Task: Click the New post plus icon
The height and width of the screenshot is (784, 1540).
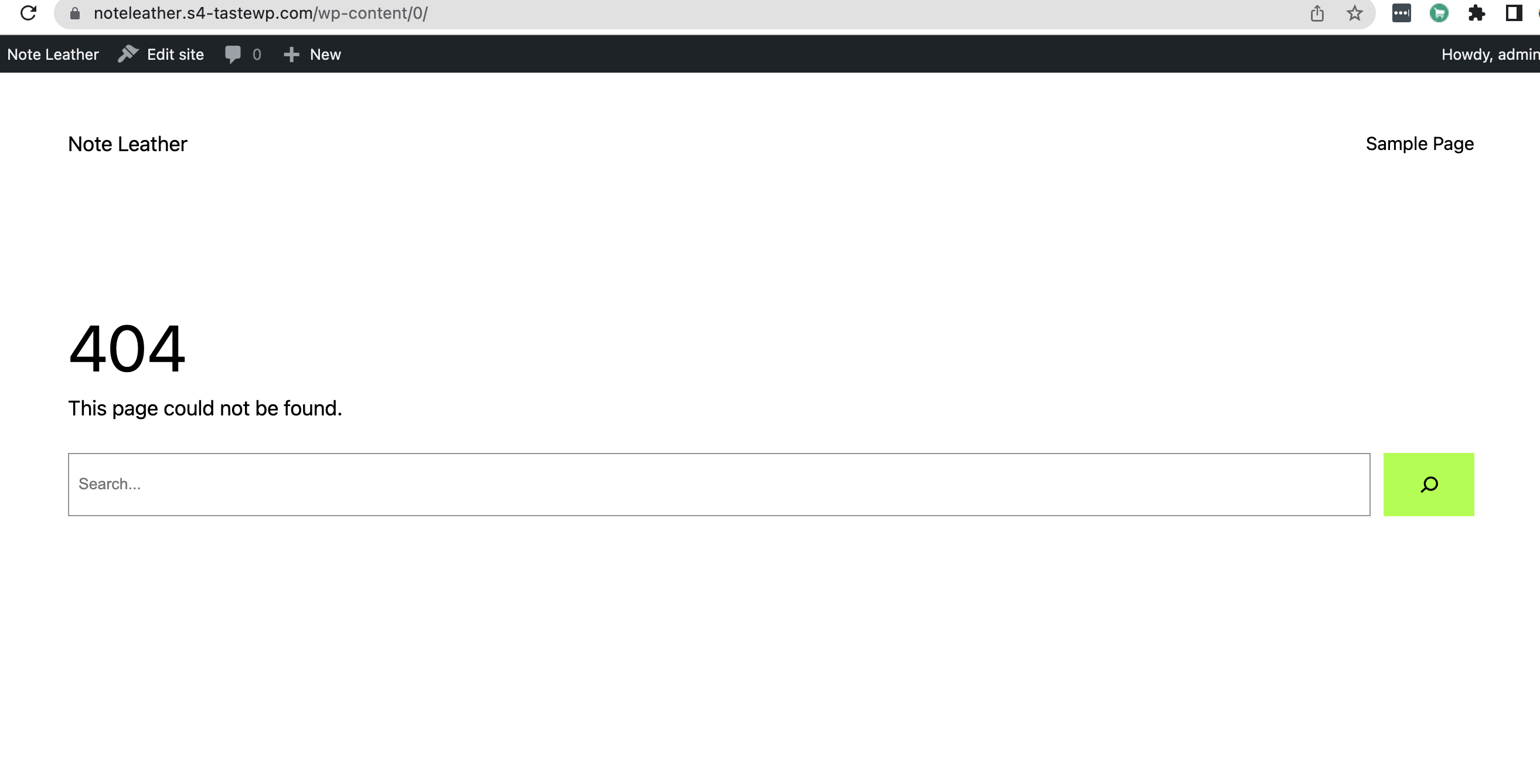Action: [290, 55]
